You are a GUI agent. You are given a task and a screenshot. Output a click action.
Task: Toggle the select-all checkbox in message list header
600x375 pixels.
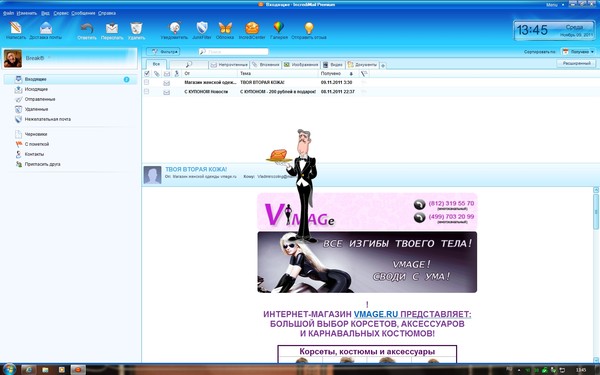[x=147, y=73]
